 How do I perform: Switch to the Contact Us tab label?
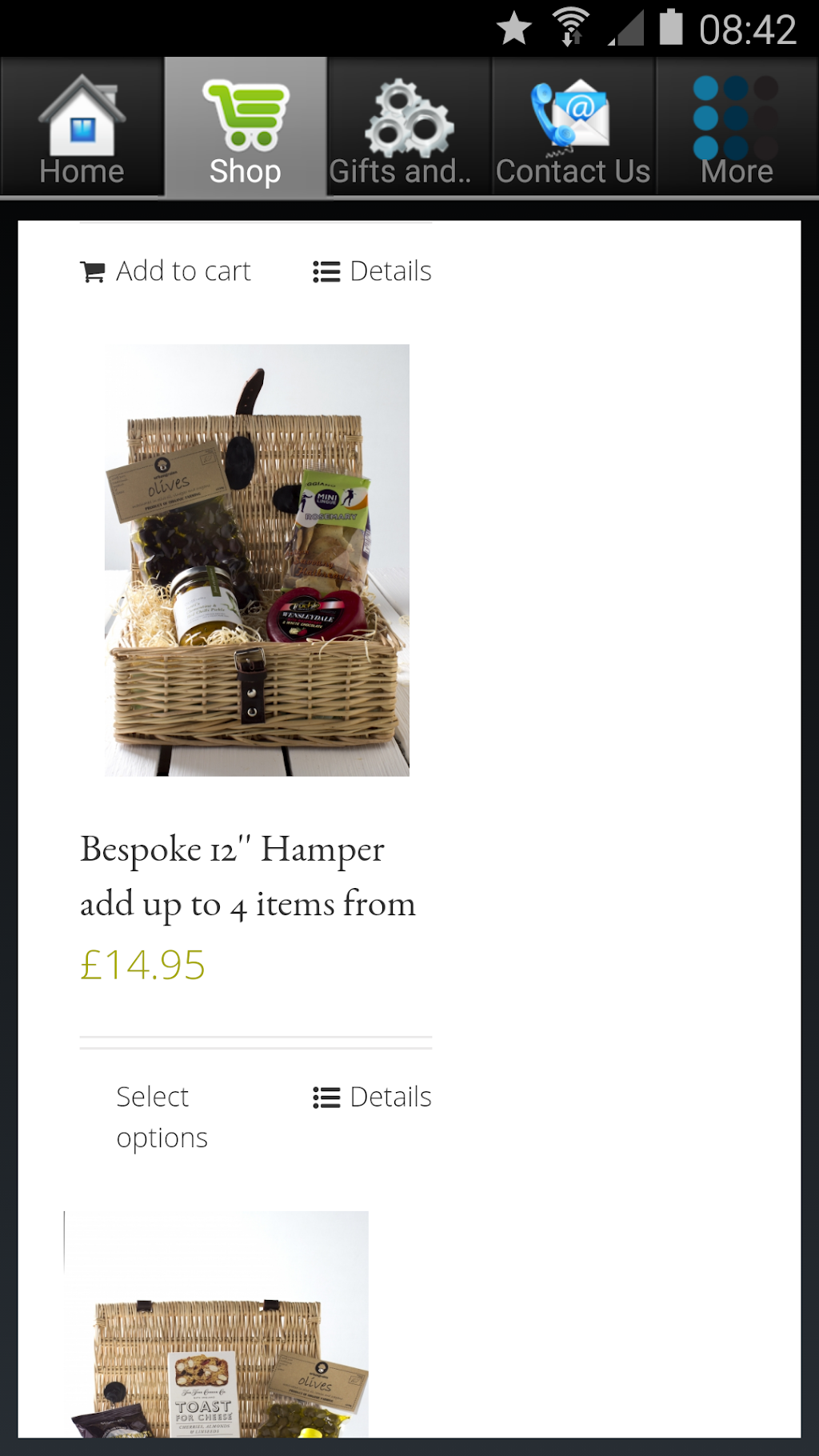[573, 171]
